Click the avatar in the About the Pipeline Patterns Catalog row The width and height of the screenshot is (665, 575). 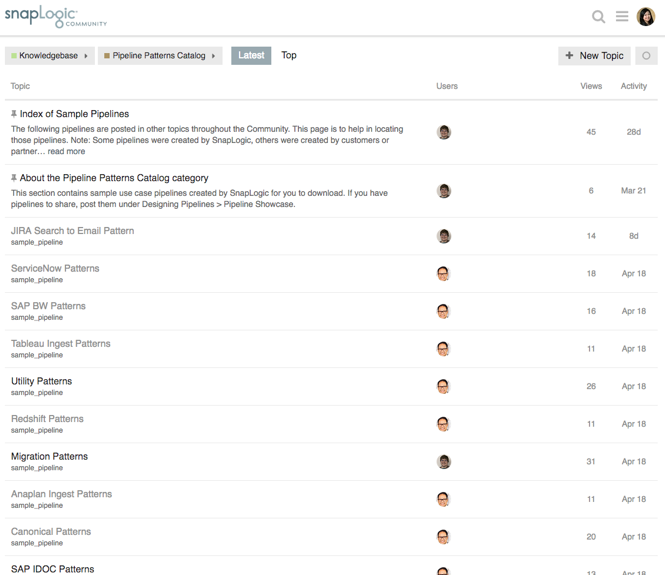444,191
